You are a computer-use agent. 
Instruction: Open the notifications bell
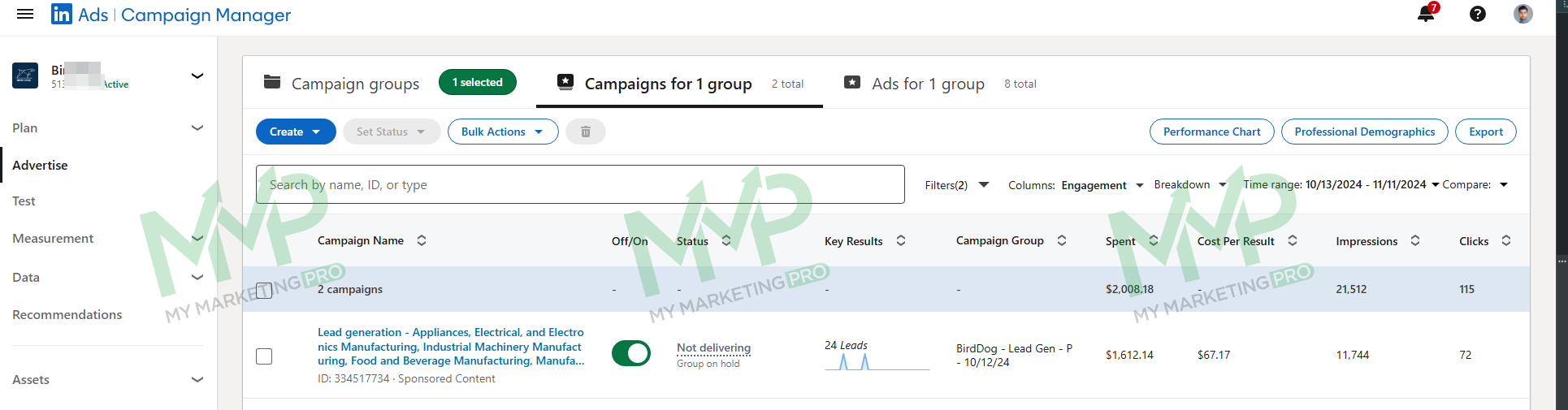point(1427,13)
